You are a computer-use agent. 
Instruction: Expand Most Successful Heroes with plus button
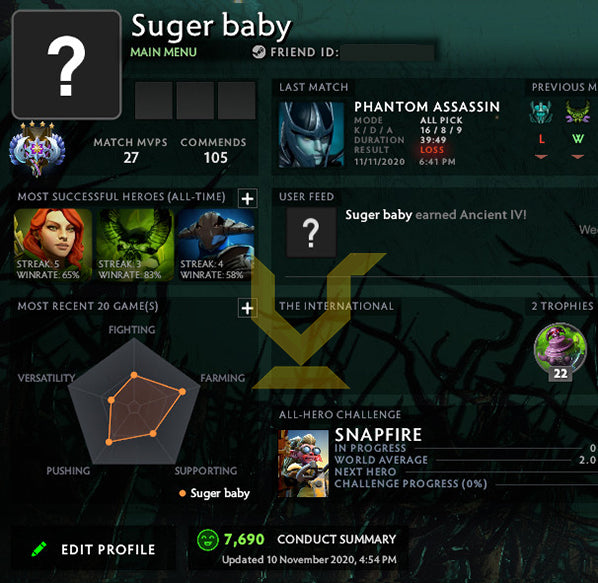tap(248, 198)
